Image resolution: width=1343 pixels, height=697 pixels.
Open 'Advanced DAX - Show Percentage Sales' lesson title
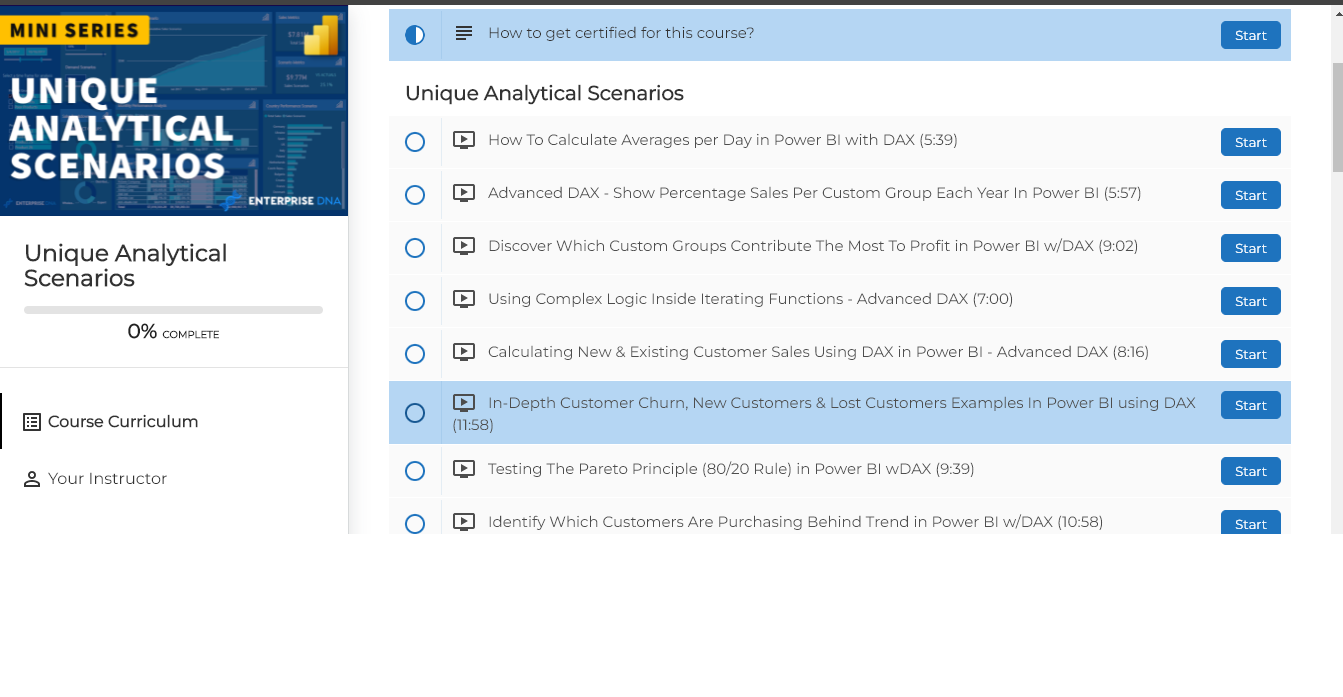coord(815,193)
